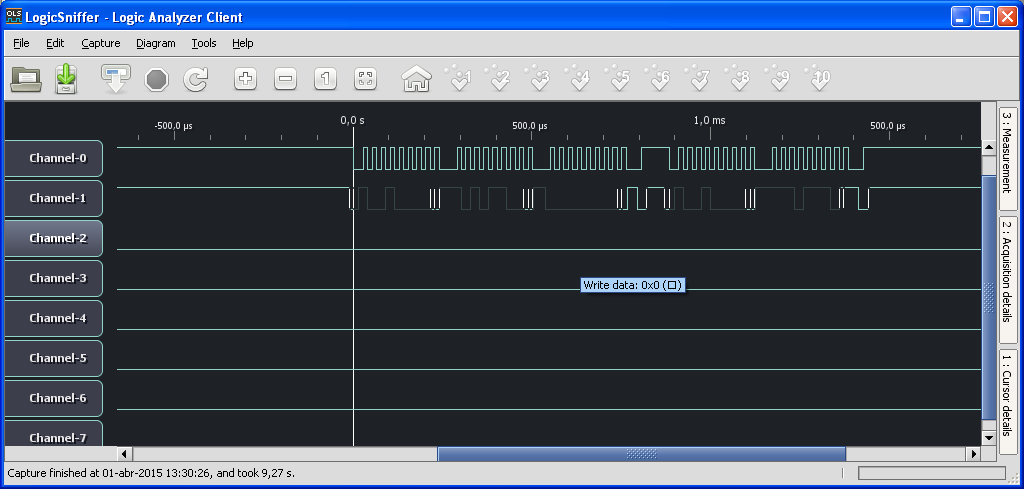Open the Acquisition details side tab
Viewport: 1024px width, 489px height.
click(1008, 280)
